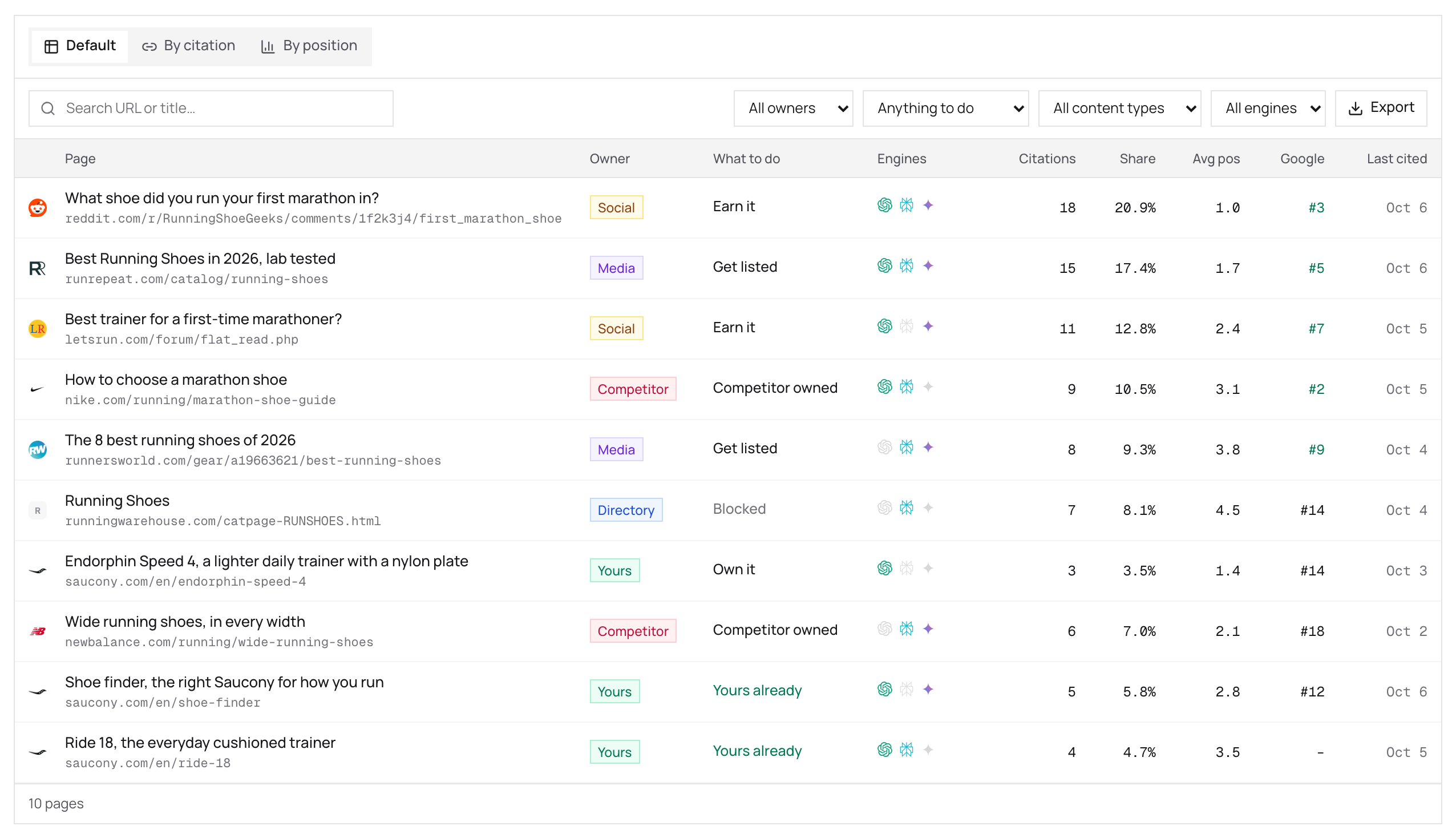This screenshot has height=838, width=1456.
Task: Click the Running Warehouse R favicon
Action: coord(38,510)
